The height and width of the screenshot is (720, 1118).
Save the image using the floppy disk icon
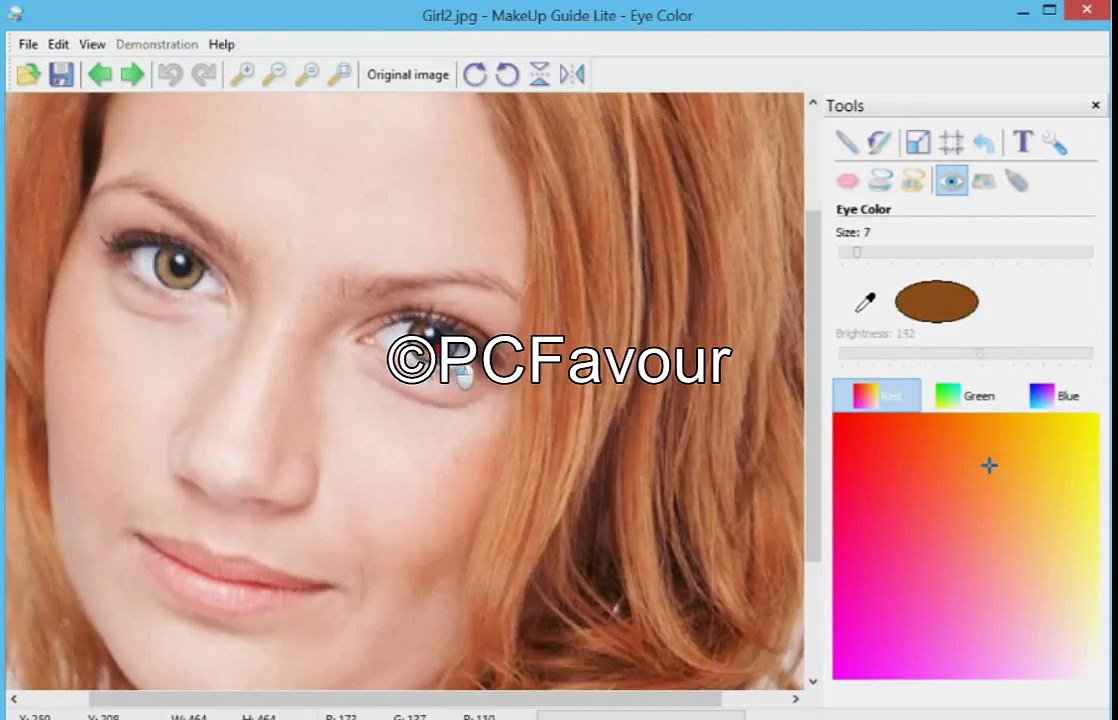pos(61,74)
